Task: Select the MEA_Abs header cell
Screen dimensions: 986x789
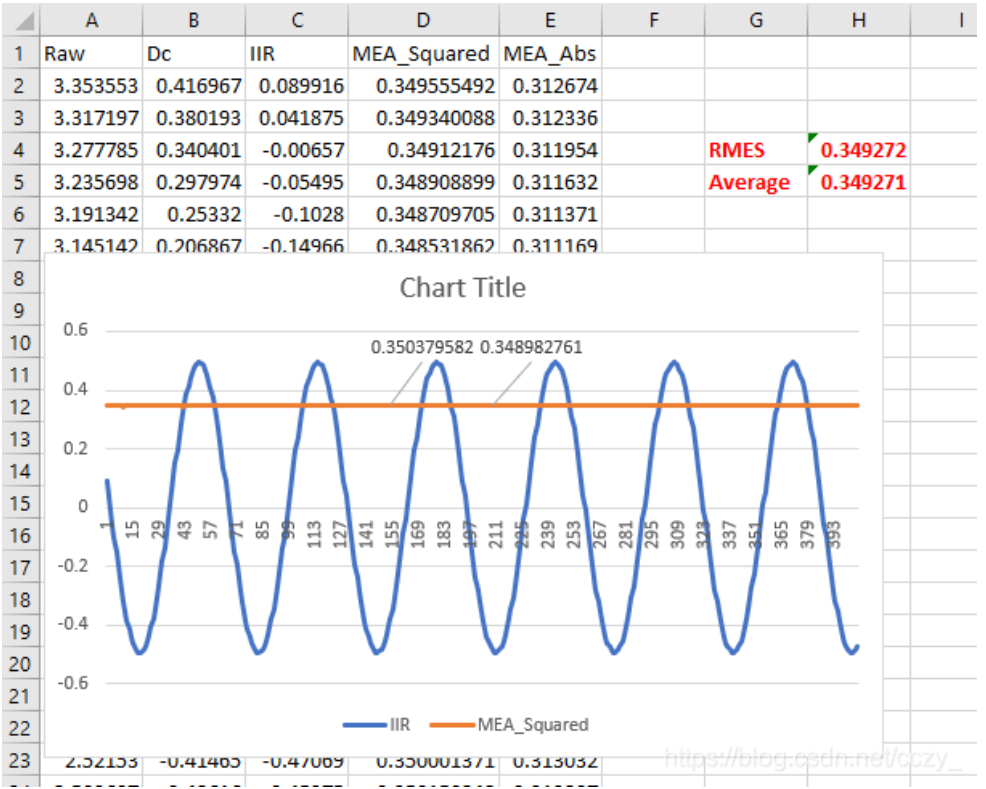Action: pos(550,54)
